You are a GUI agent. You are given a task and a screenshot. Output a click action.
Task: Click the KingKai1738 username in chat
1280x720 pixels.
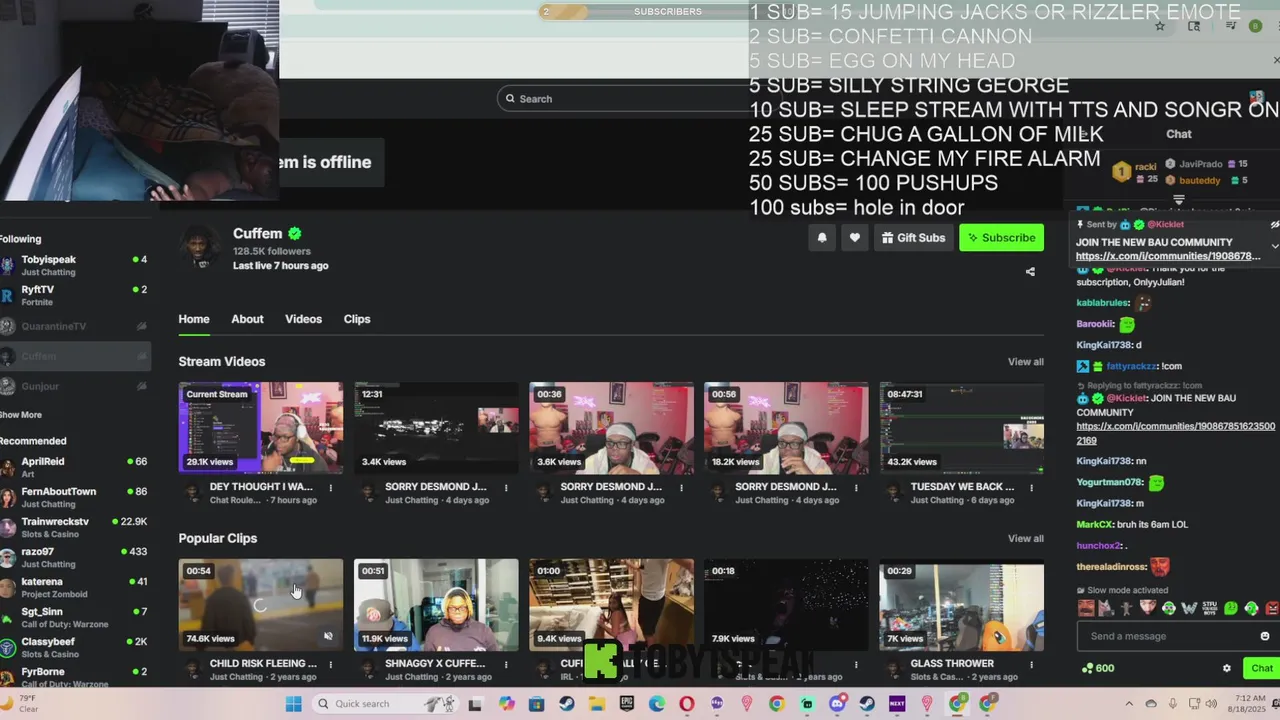click(1104, 345)
